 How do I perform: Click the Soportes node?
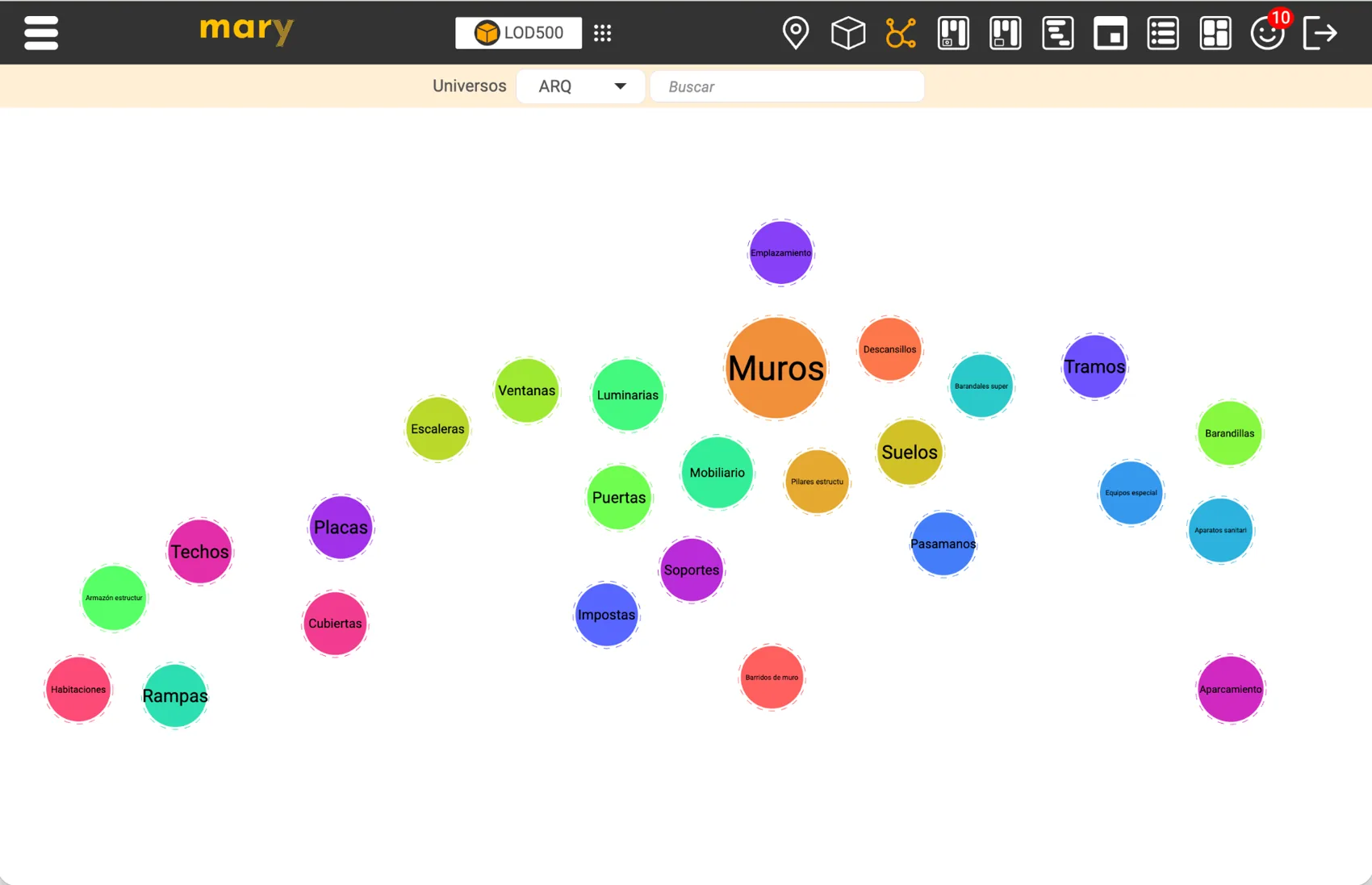tap(692, 570)
